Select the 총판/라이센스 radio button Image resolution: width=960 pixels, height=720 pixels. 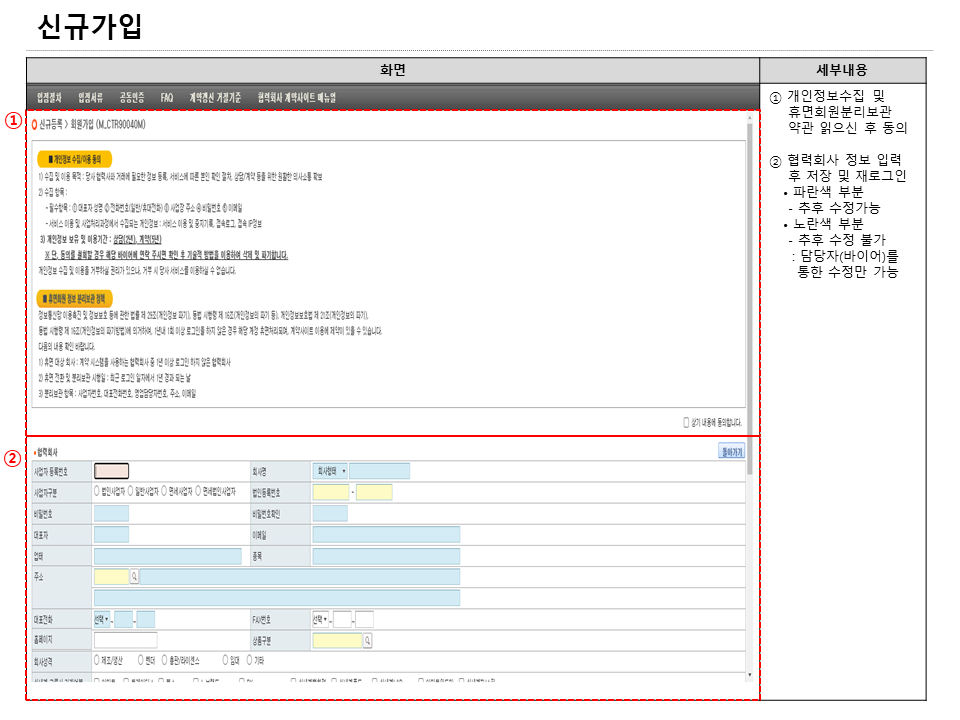click(x=164, y=660)
